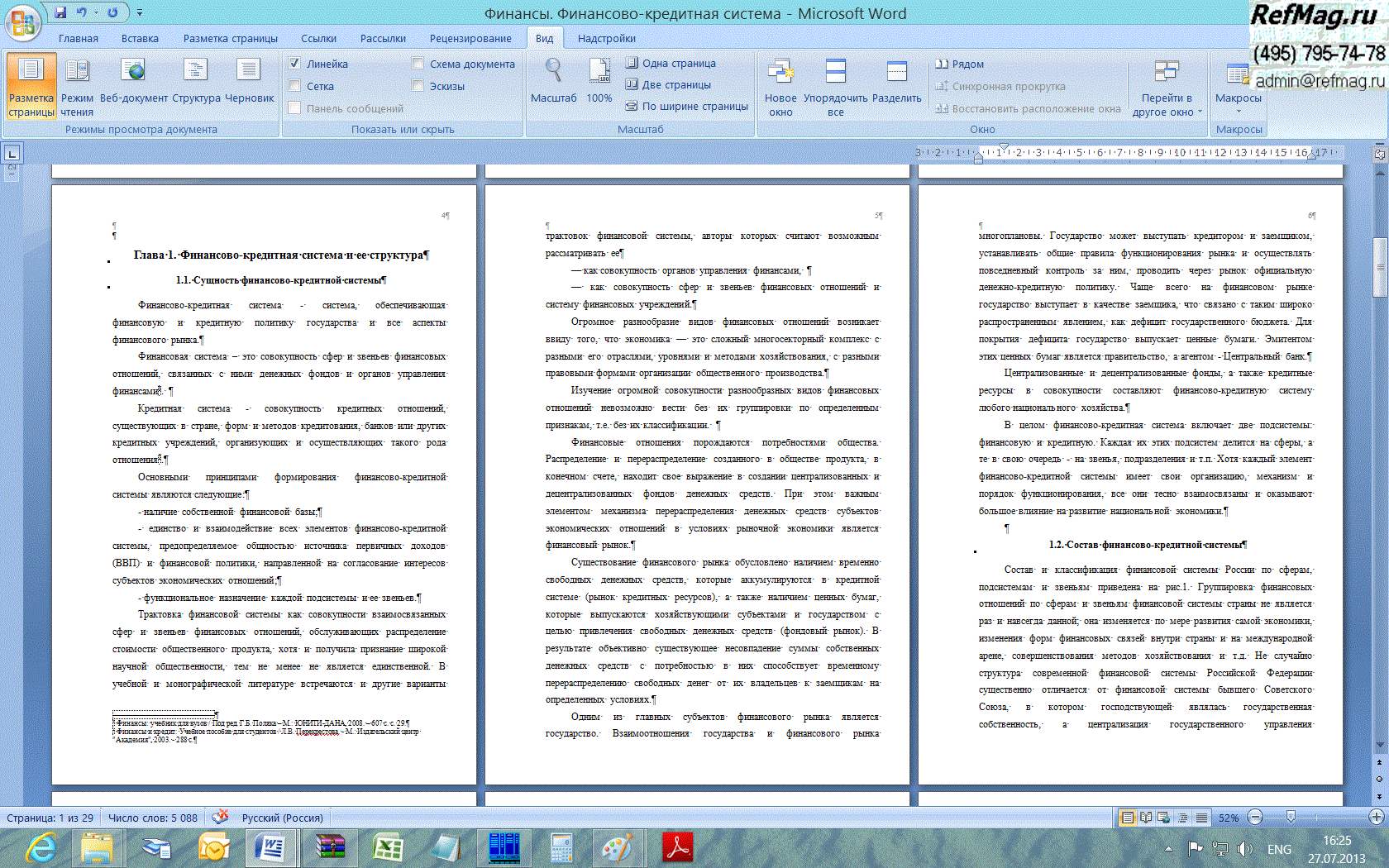Switch to Рецензирование tab

tap(470, 39)
